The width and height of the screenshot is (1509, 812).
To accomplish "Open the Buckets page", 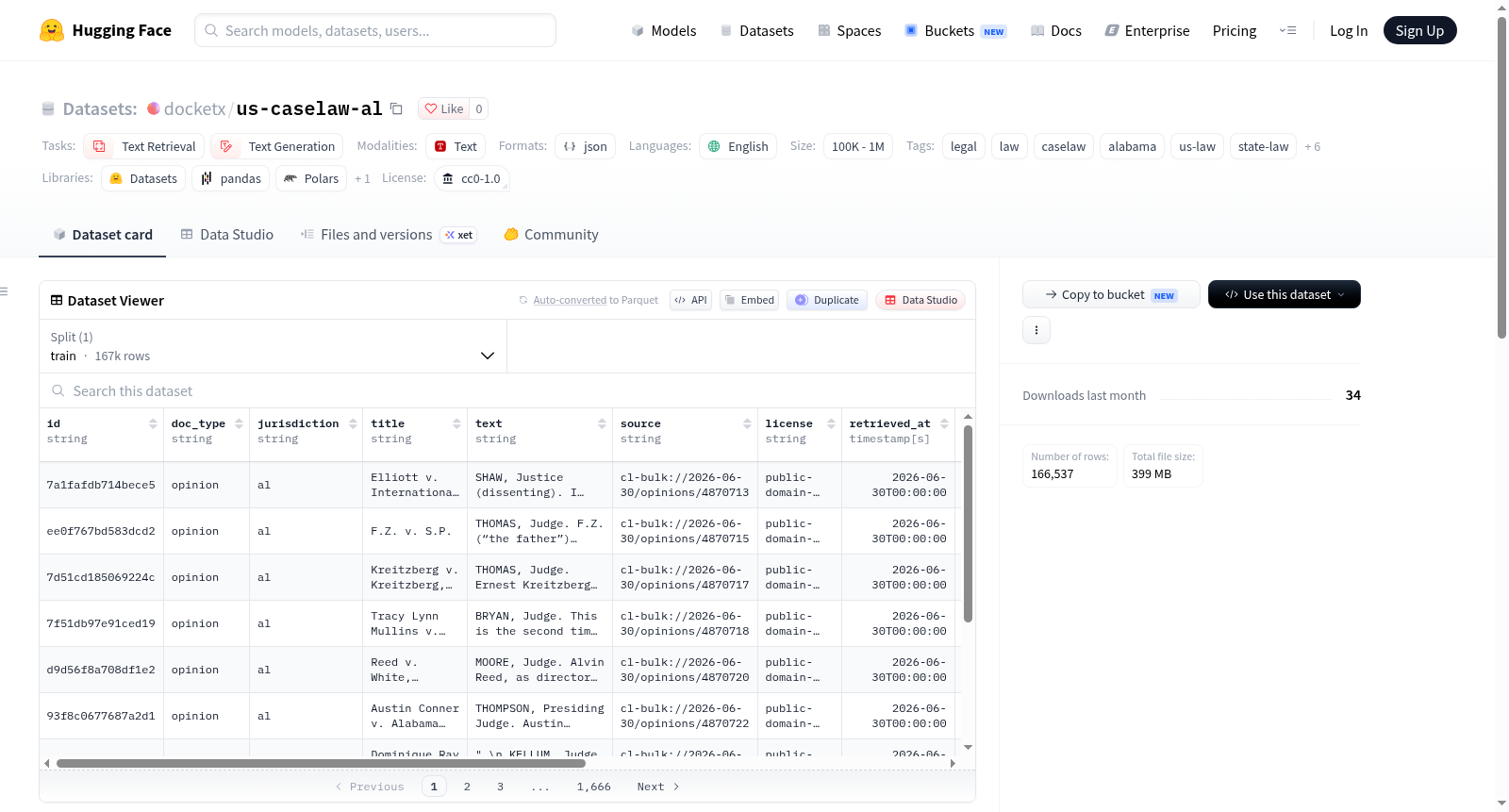I will [x=955, y=30].
